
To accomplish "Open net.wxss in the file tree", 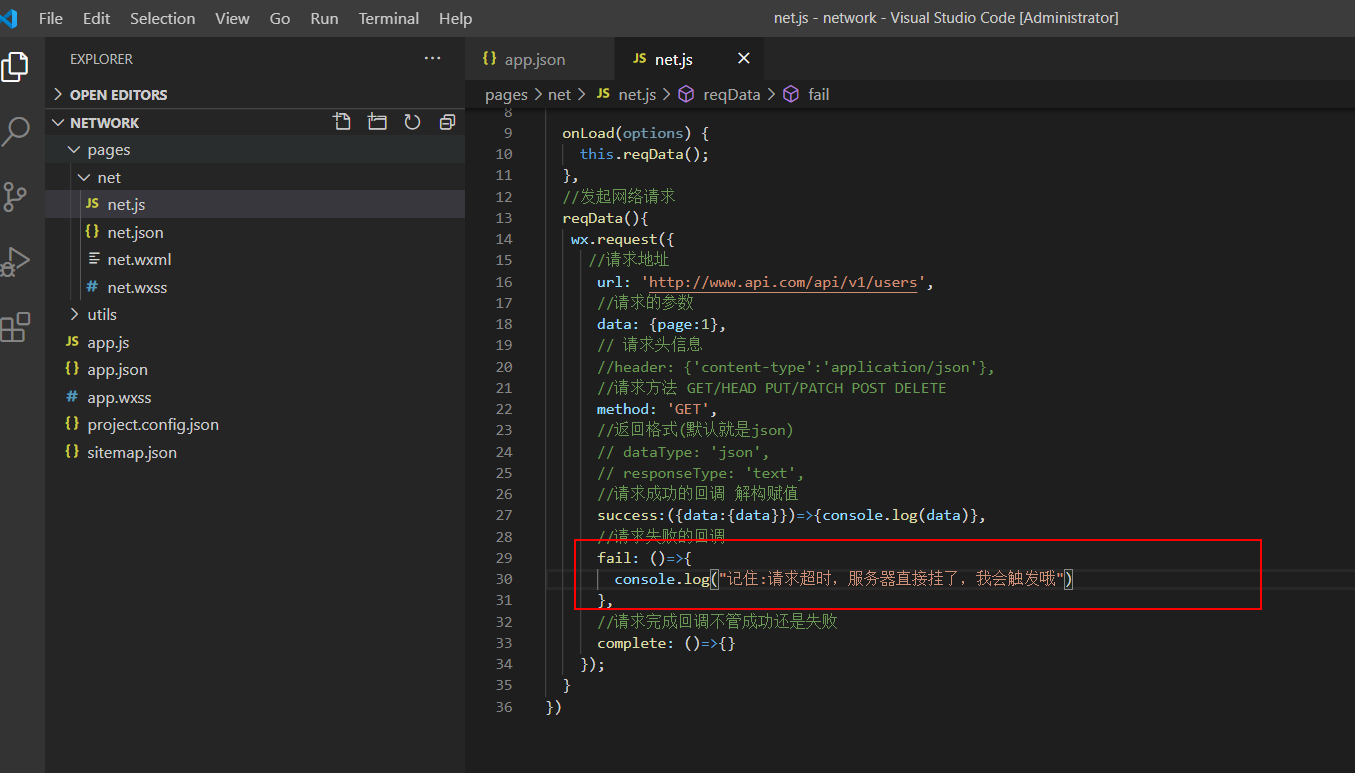I will [255, 287].
